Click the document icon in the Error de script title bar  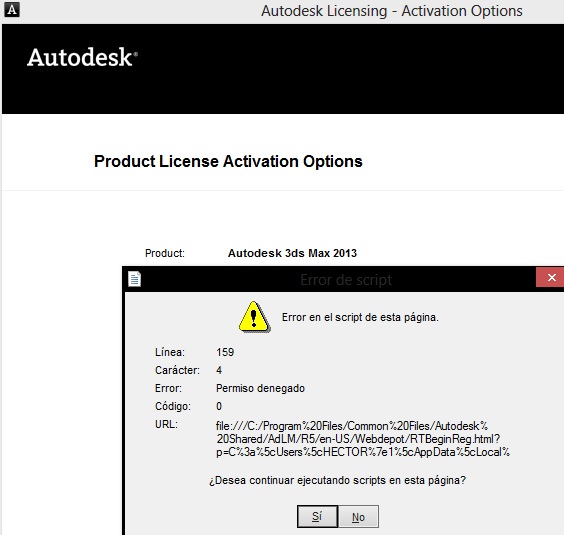pyautogui.click(x=135, y=279)
